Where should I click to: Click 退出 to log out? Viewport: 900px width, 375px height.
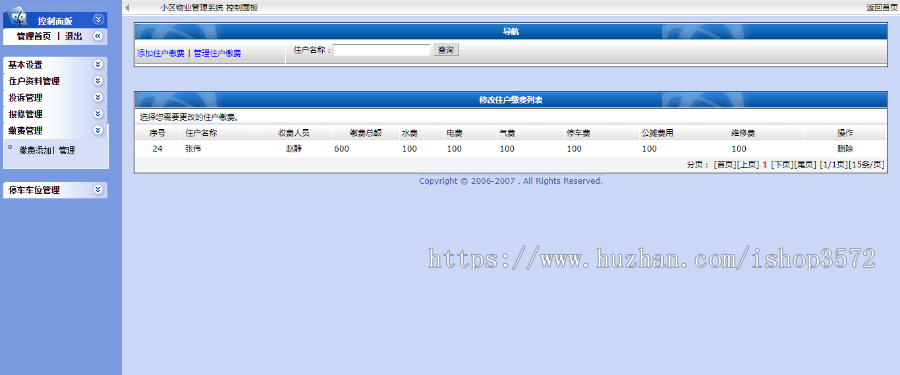coord(73,36)
